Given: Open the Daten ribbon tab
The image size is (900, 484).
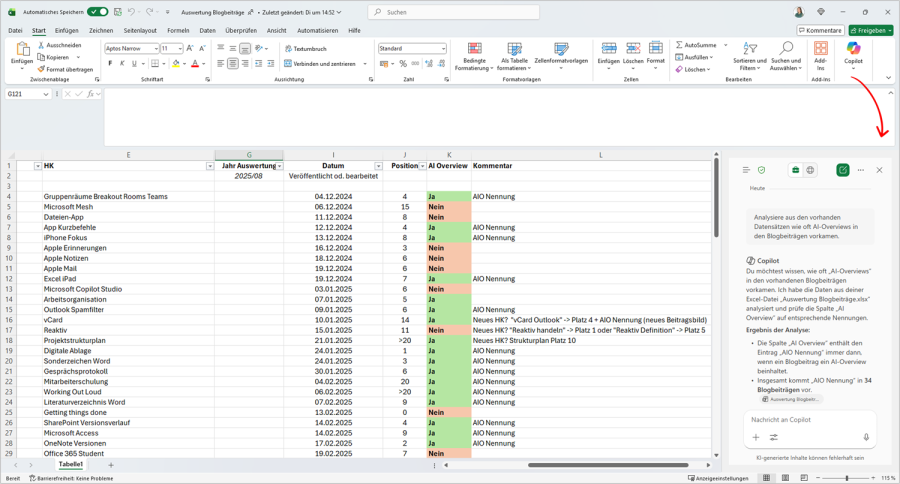Looking at the screenshot, I should point(207,30).
